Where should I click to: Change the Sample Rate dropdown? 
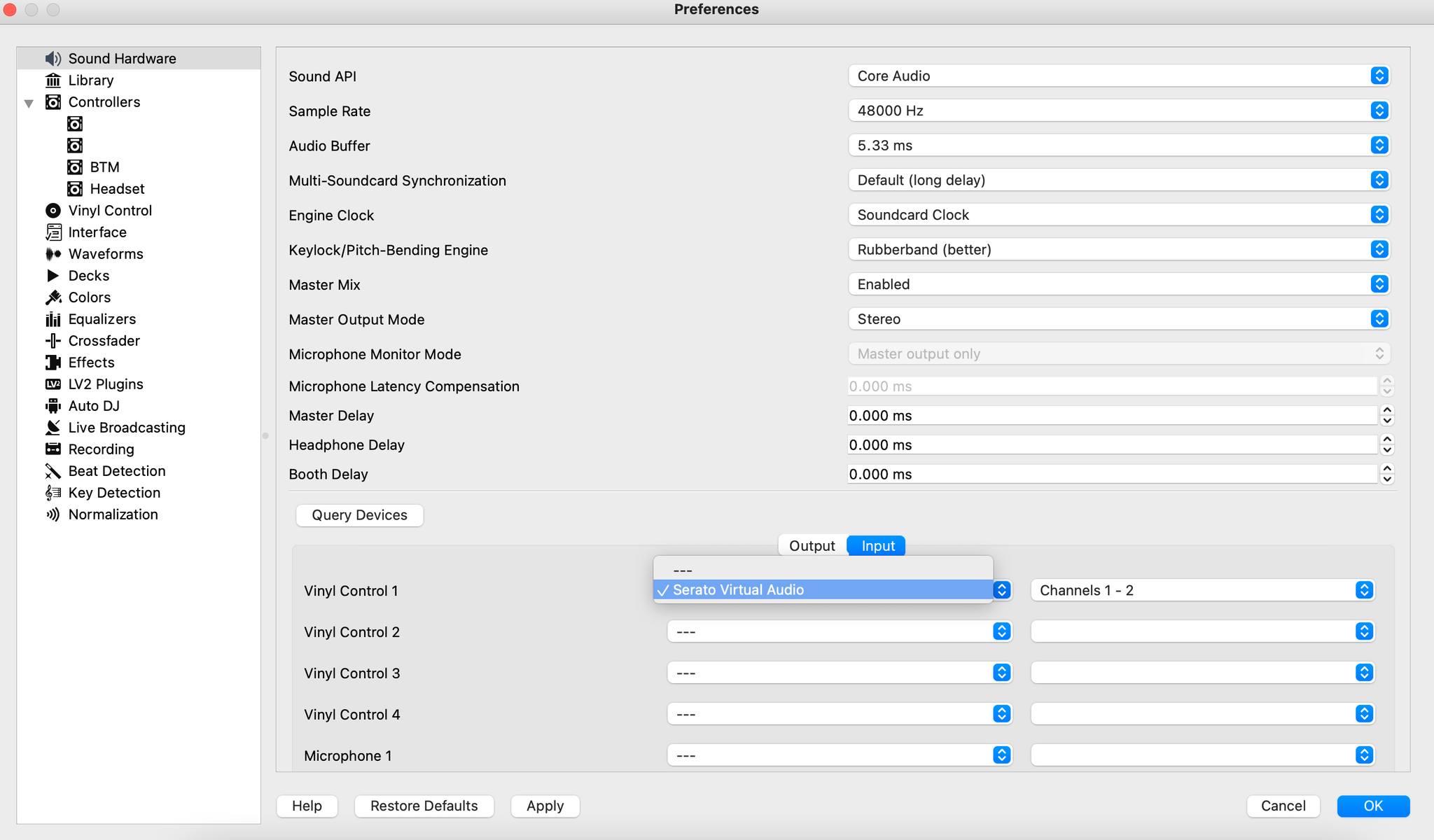point(1119,111)
